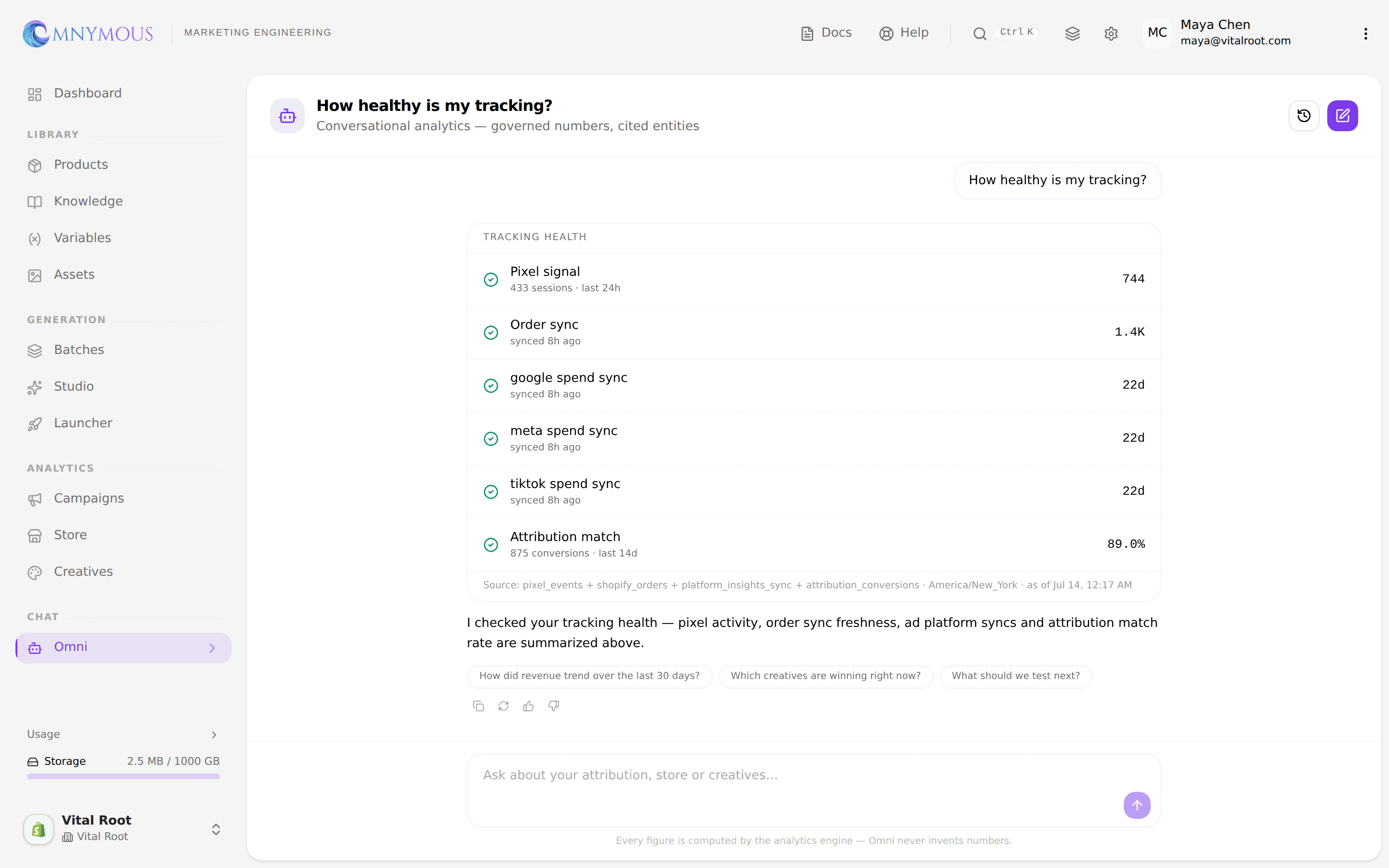Image resolution: width=1389 pixels, height=868 pixels.
Task: Open Batches under Generation
Action: (123, 350)
